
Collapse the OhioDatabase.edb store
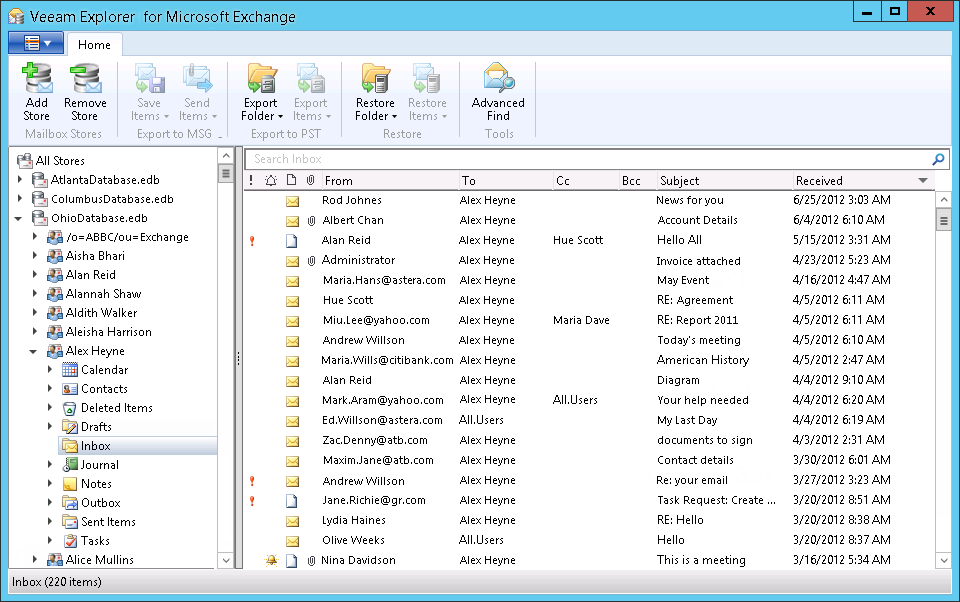18,217
